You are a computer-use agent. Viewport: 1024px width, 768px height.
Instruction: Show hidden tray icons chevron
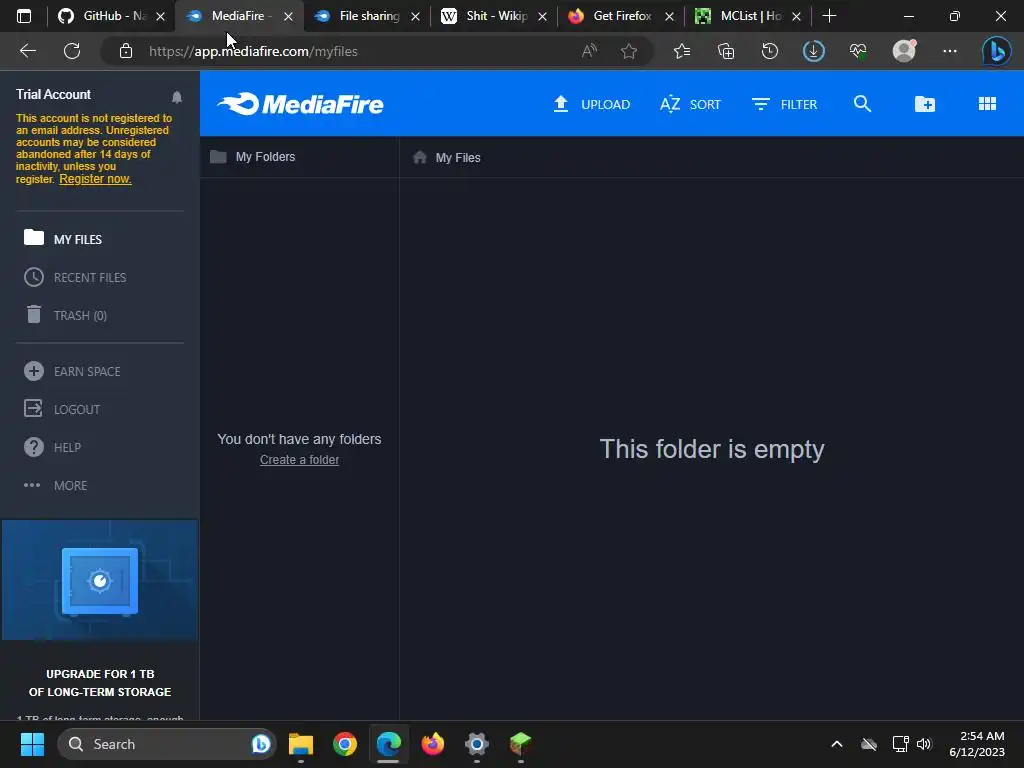point(837,744)
